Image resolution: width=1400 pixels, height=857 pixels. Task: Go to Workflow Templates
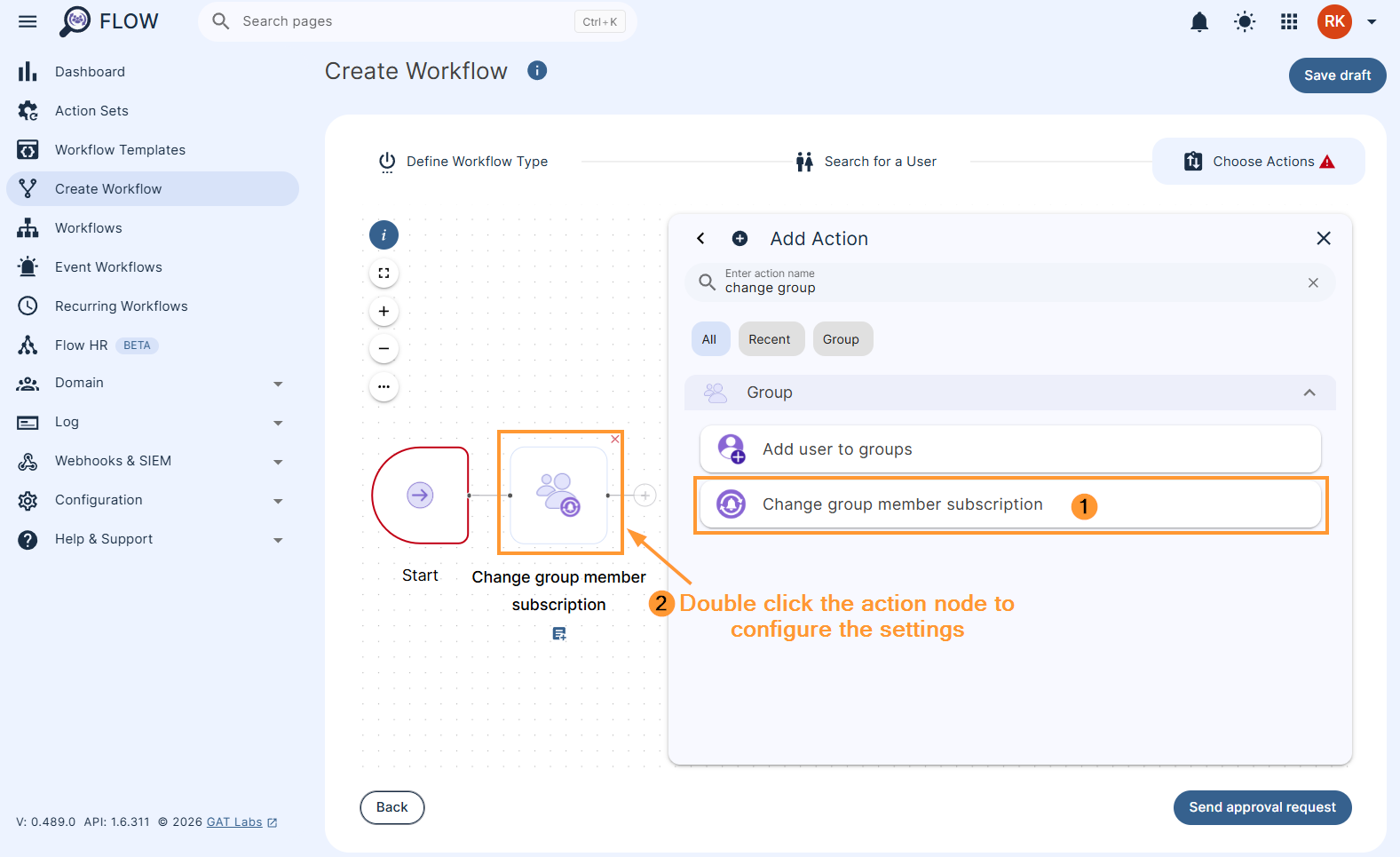point(153,150)
